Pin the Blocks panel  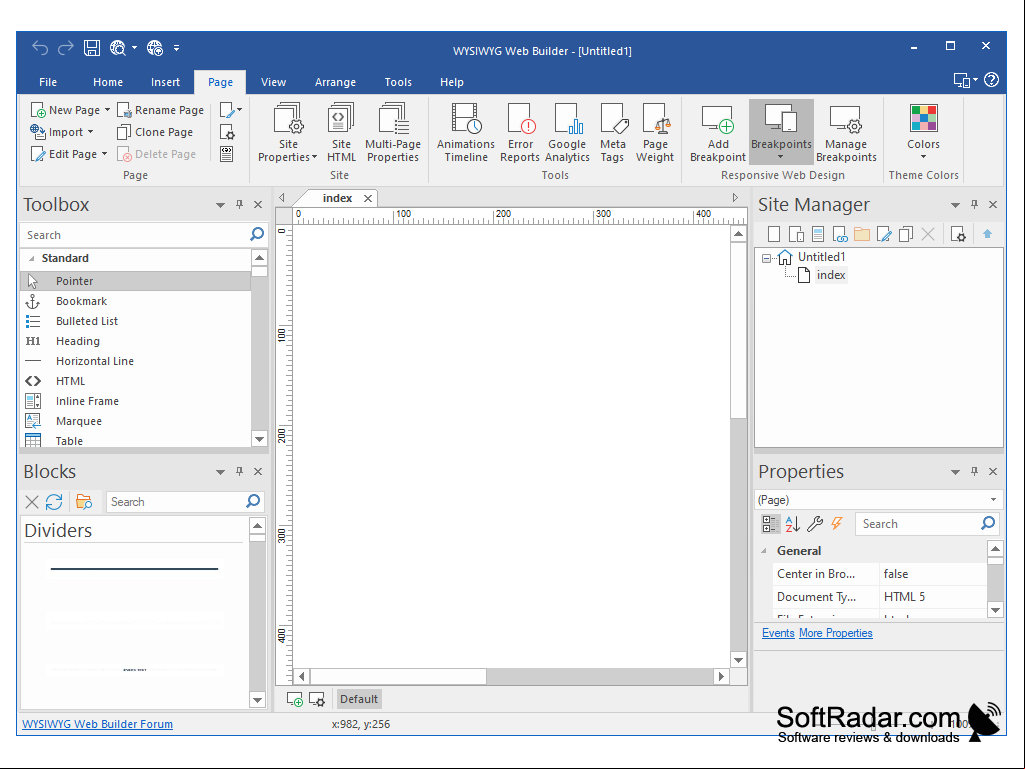tap(239, 471)
